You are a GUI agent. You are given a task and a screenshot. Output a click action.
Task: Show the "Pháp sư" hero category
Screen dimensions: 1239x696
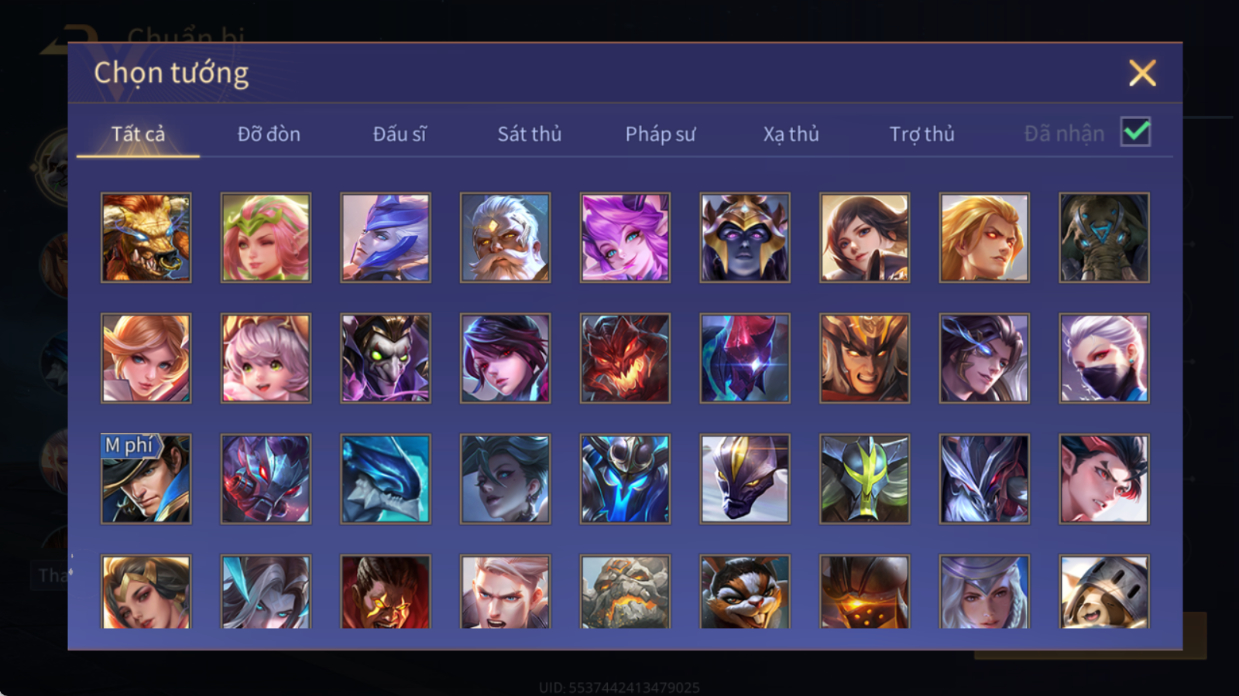click(660, 134)
